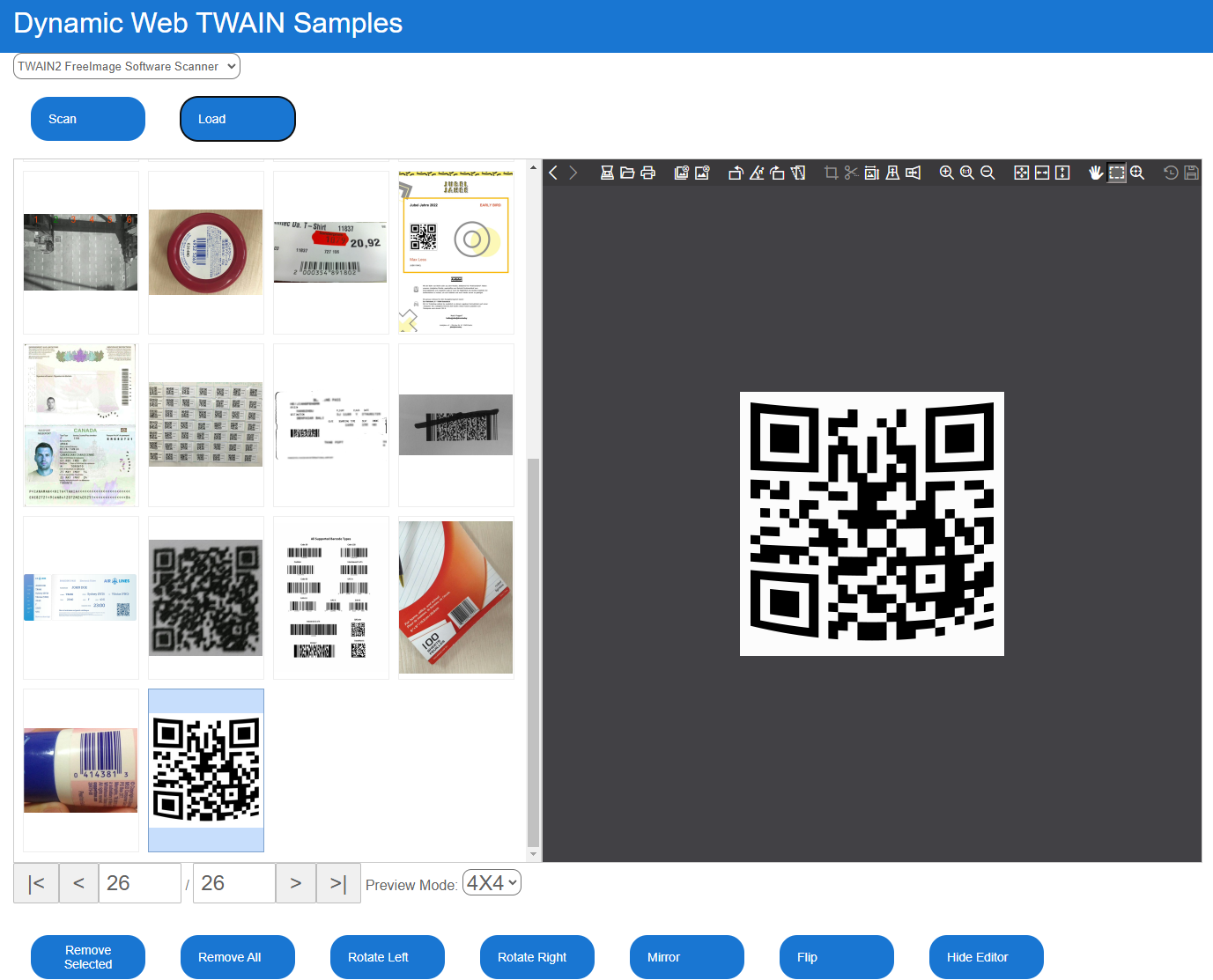Select the blurred QR code thumbnail

click(x=205, y=598)
